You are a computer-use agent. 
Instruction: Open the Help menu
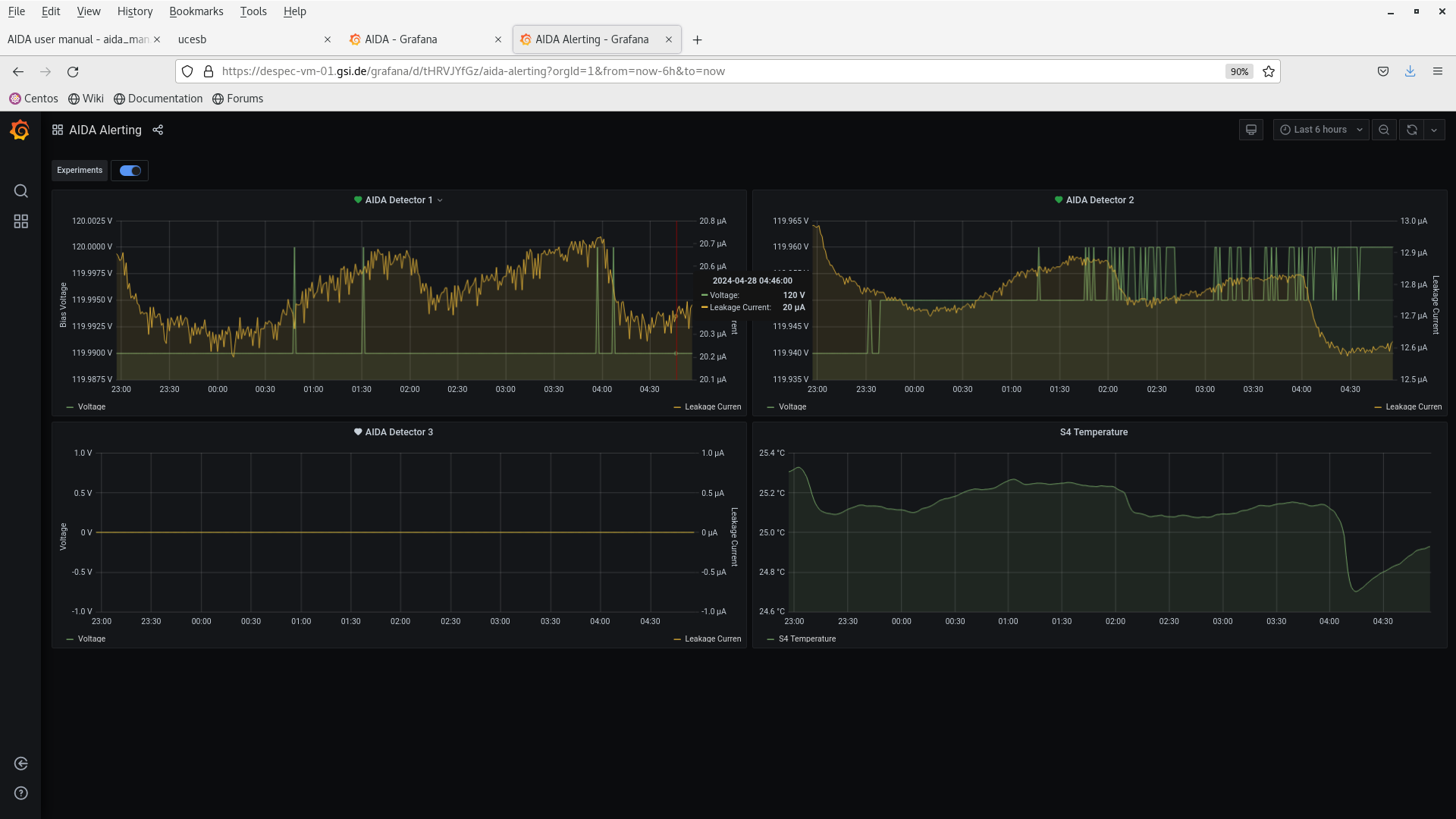(294, 11)
